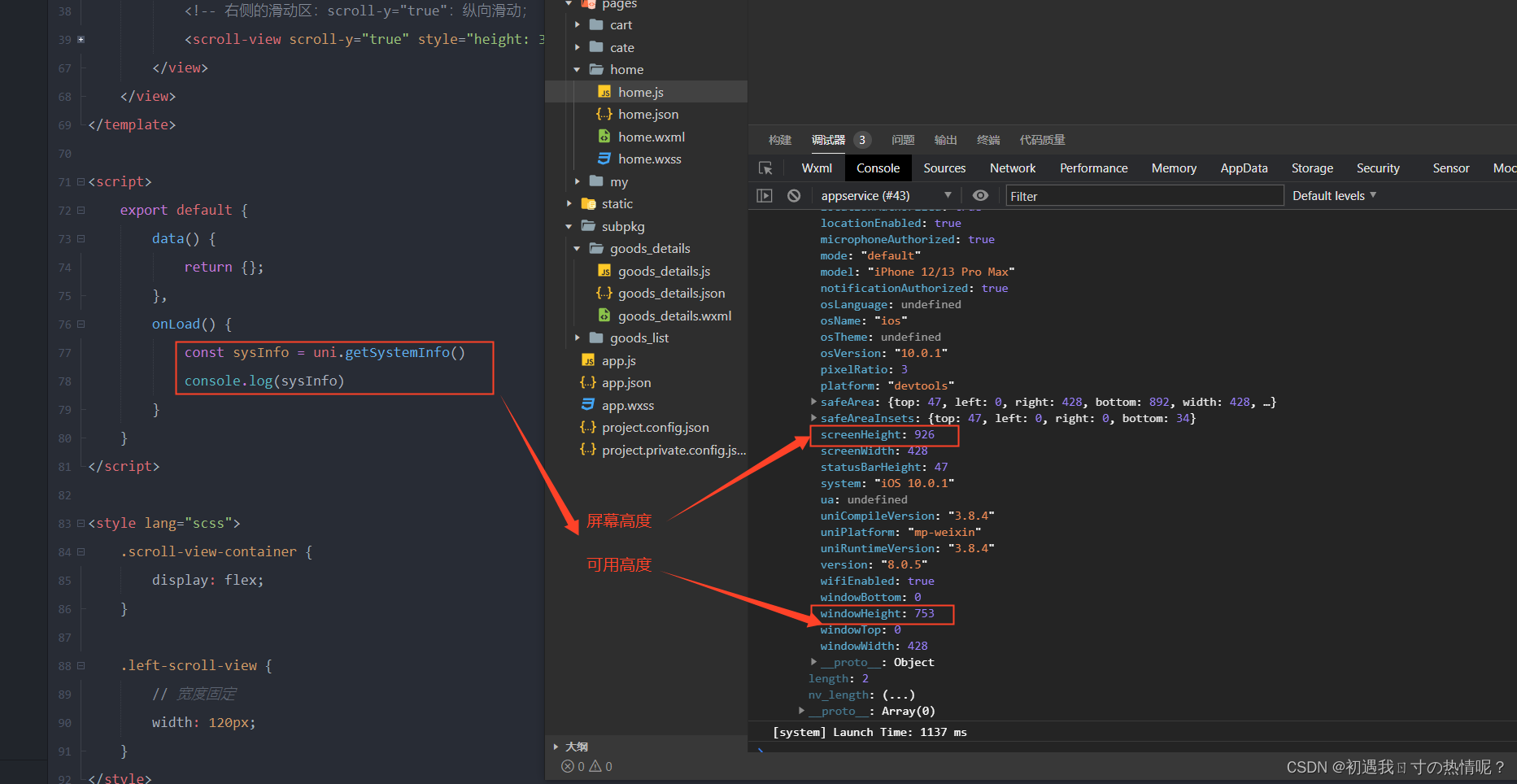Switch to the Storage tab
1517x784 pixels.
pyautogui.click(x=1312, y=168)
